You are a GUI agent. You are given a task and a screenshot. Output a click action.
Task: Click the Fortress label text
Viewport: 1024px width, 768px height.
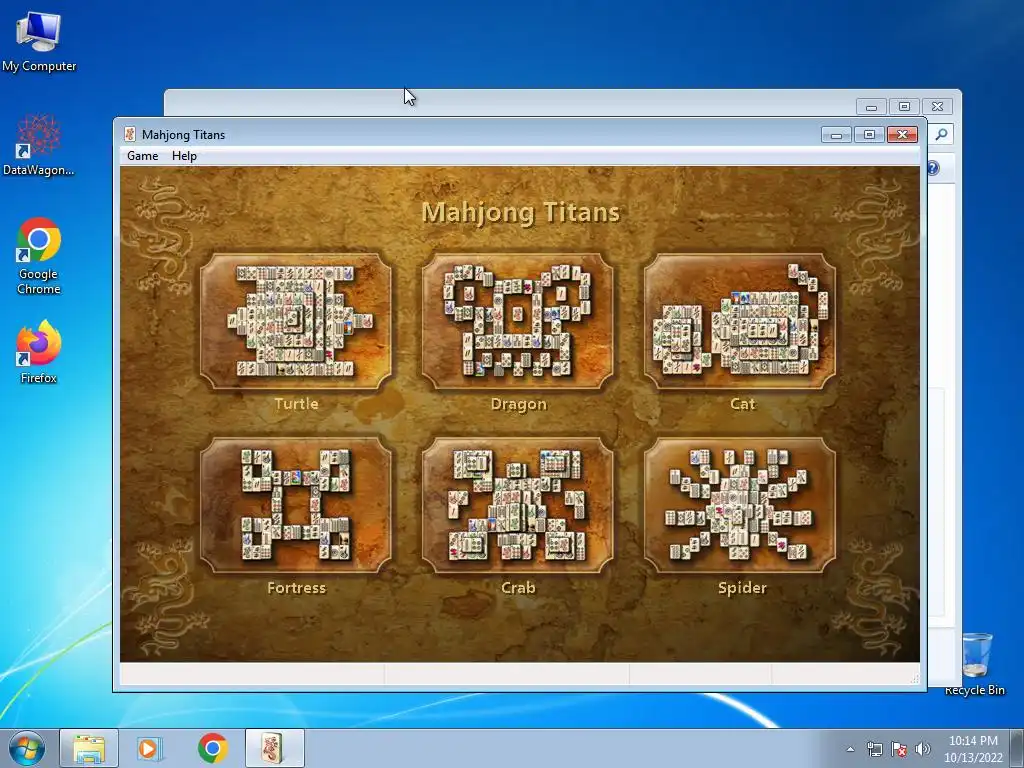point(296,588)
